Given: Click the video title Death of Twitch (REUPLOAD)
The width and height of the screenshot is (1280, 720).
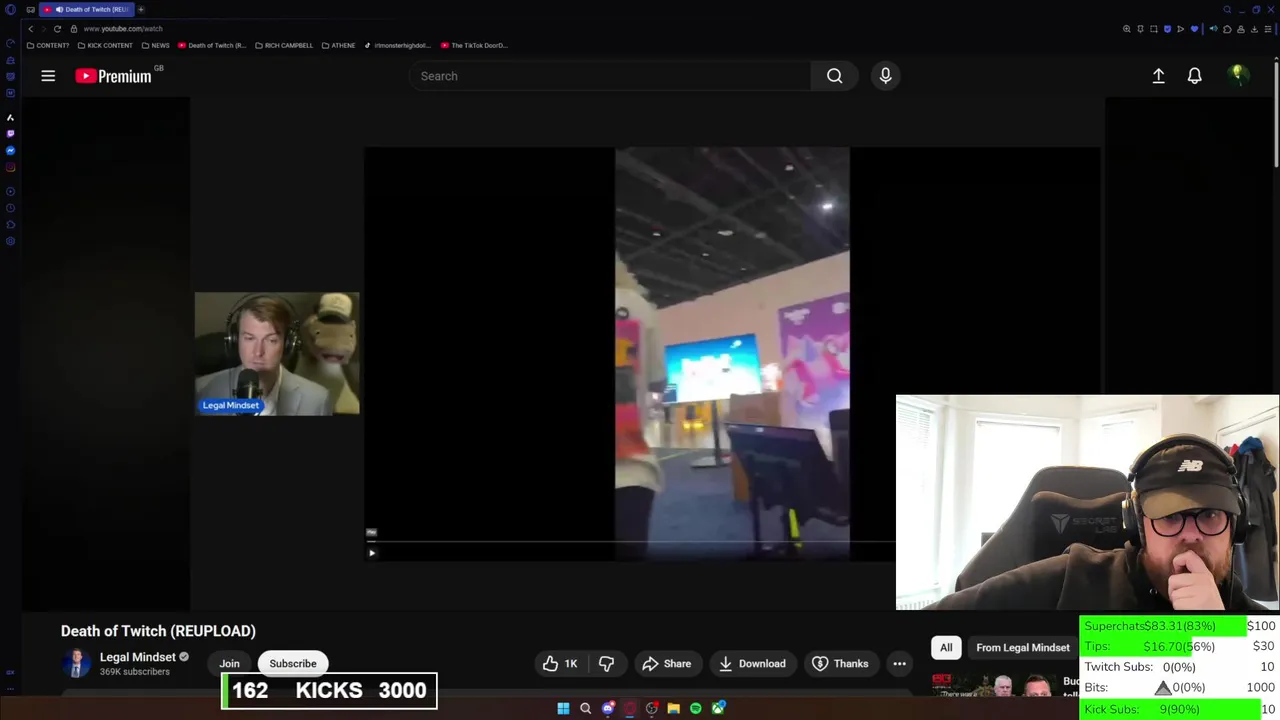Looking at the screenshot, I should [x=158, y=631].
